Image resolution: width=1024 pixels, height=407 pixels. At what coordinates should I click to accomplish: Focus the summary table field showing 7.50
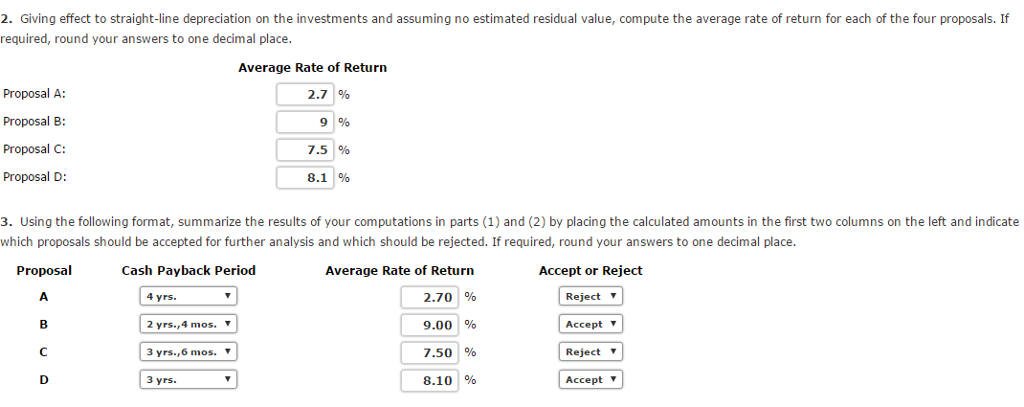(x=429, y=352)
